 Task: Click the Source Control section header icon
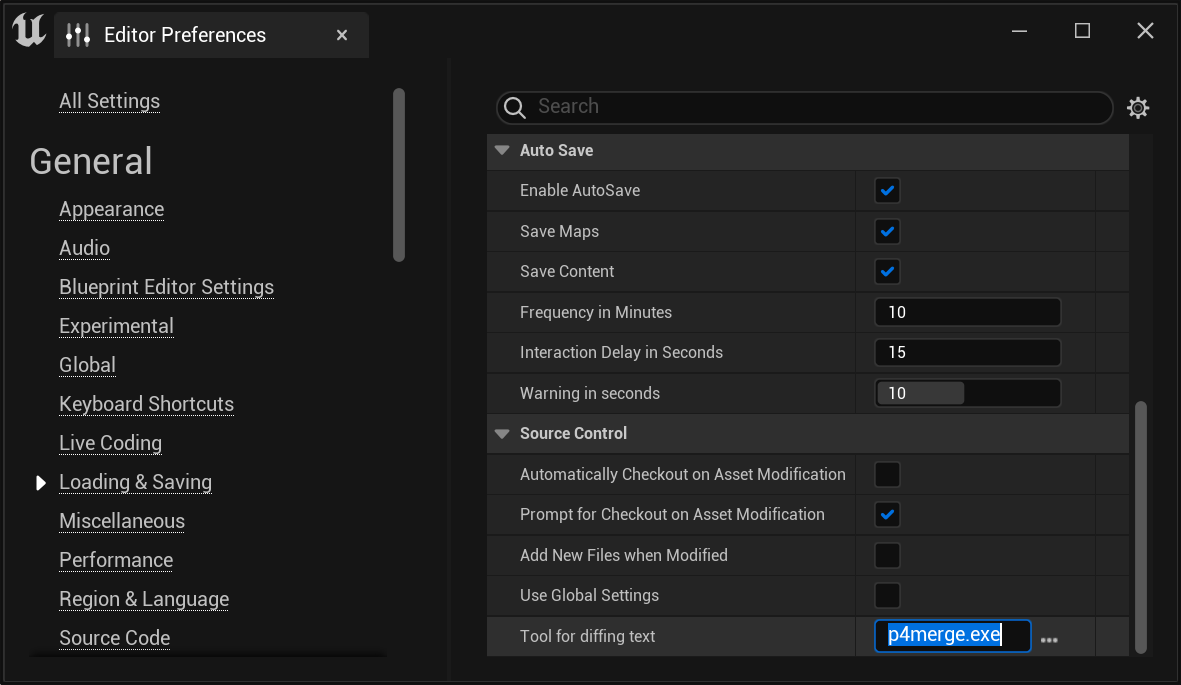coord(501,433)
